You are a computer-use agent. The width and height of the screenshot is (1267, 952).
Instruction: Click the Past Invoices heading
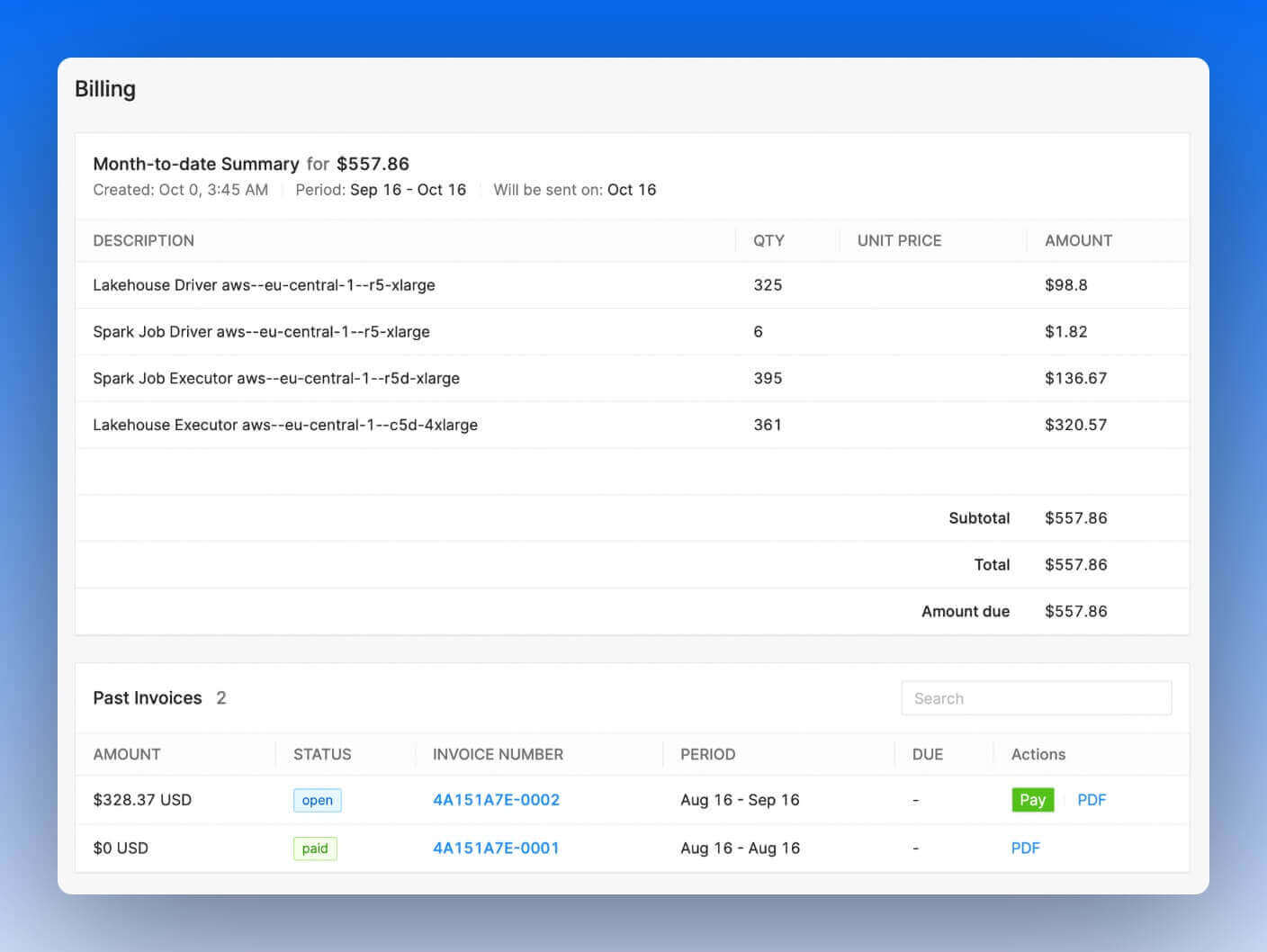(x=148, y=698)
